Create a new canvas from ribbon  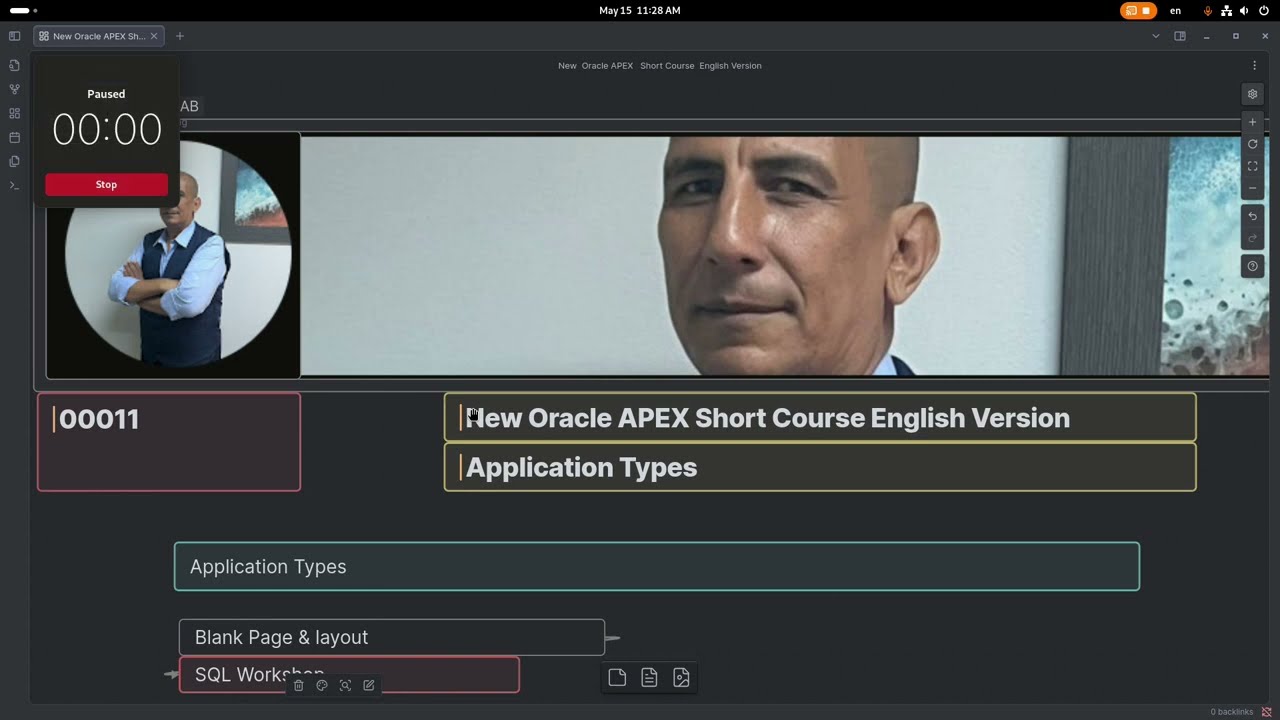point(14,113)
